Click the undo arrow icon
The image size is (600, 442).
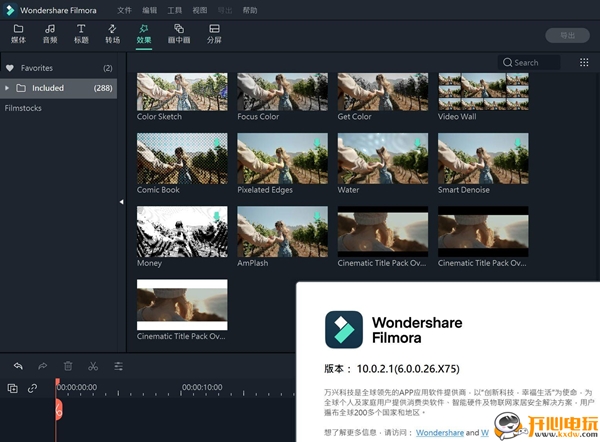pyautogui.click(x=18, y=366)
